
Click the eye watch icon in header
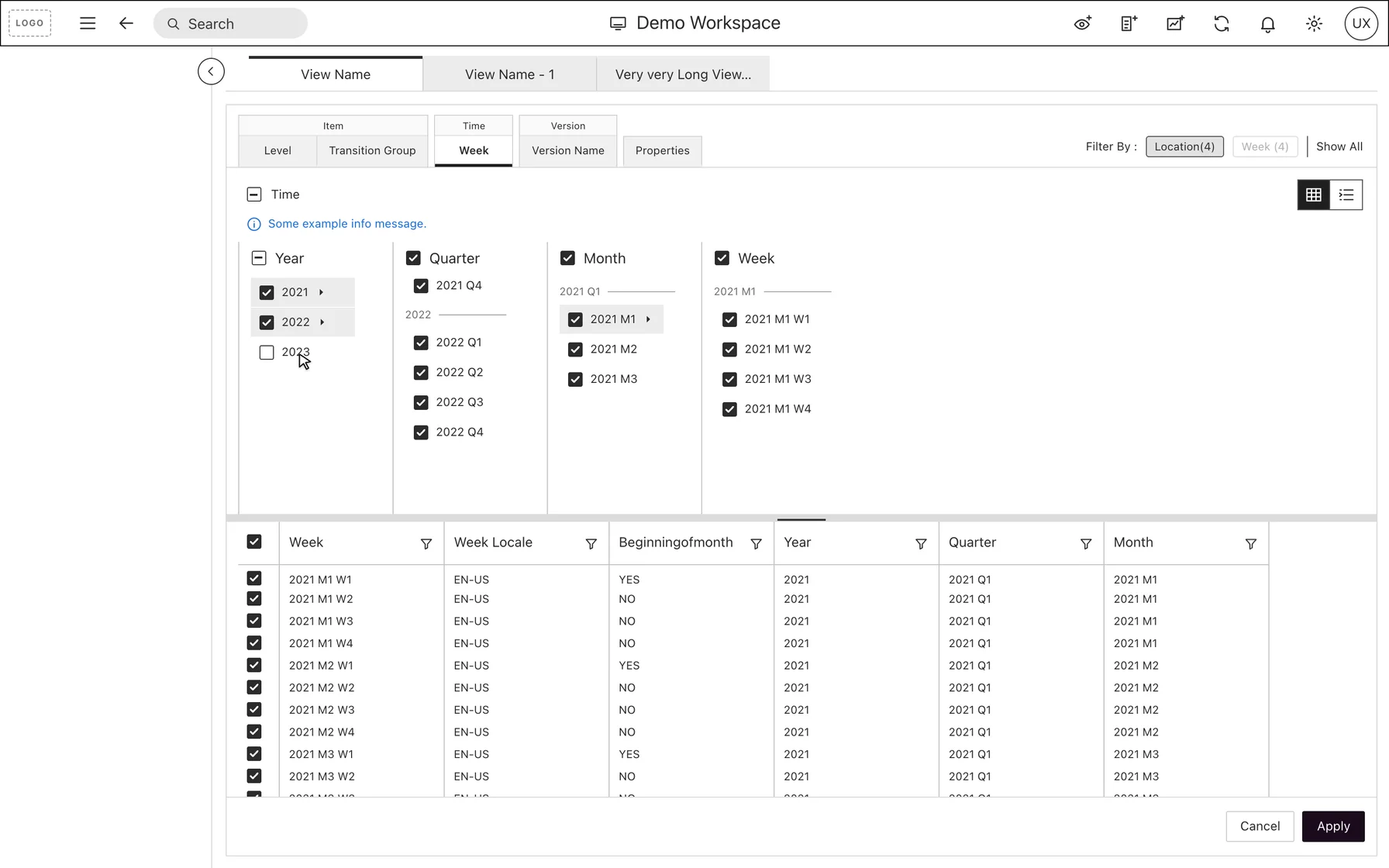click(x=1082, y=23)
